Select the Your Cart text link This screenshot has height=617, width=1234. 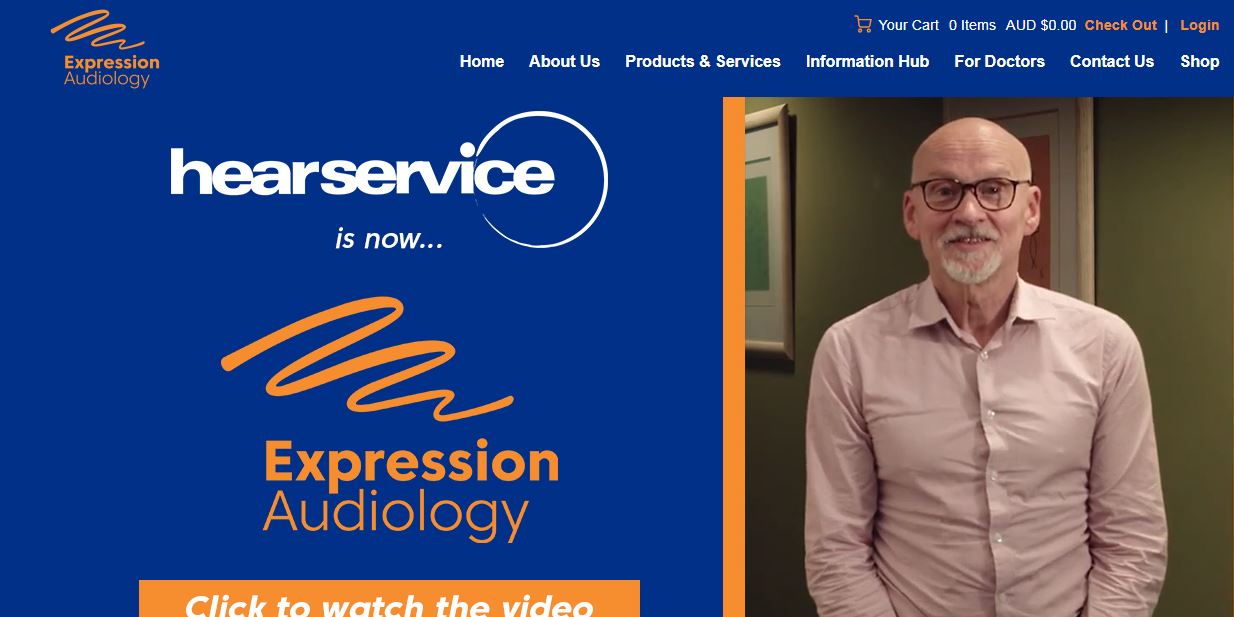(909, 25)
